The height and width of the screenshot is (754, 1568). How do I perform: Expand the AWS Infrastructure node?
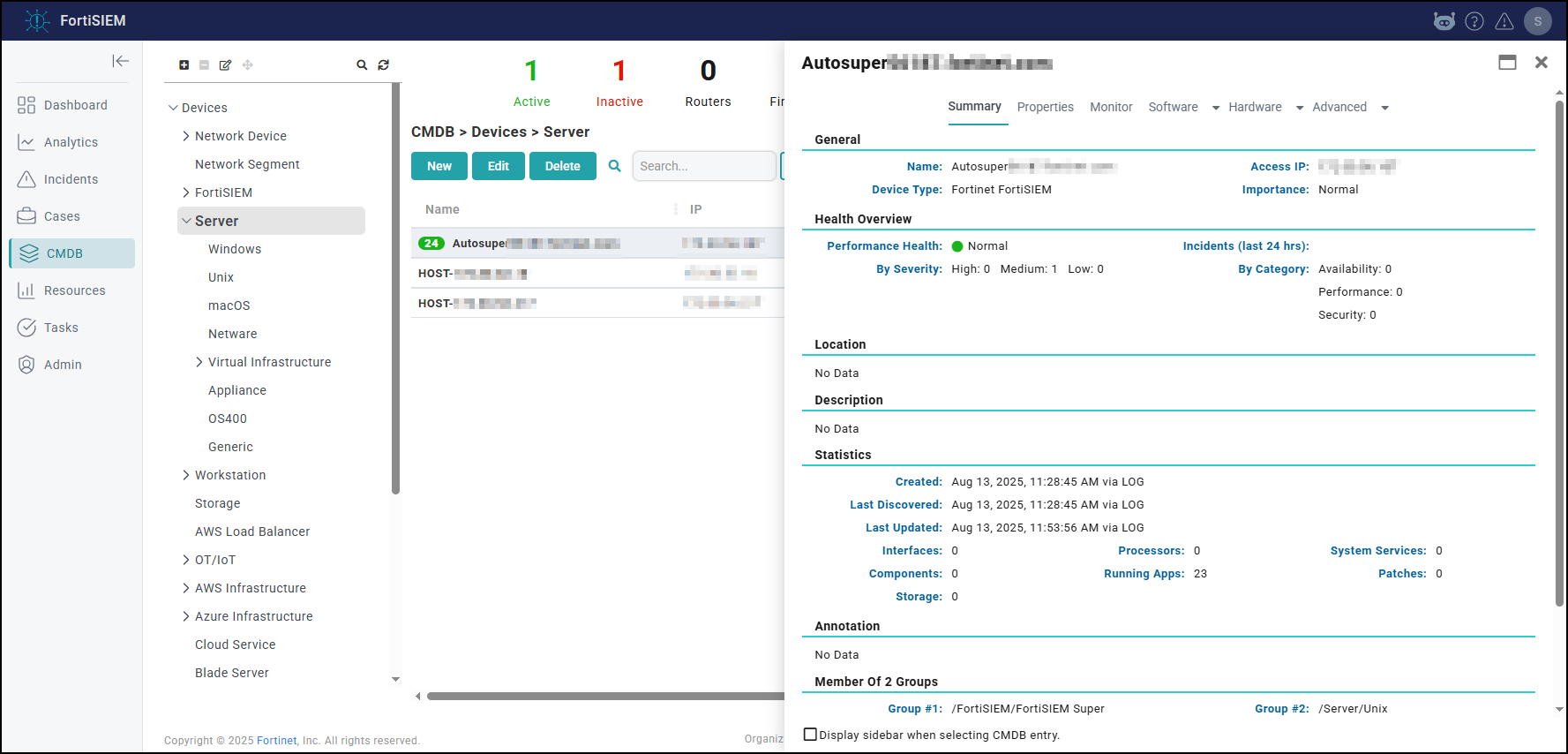coord(186,588)
